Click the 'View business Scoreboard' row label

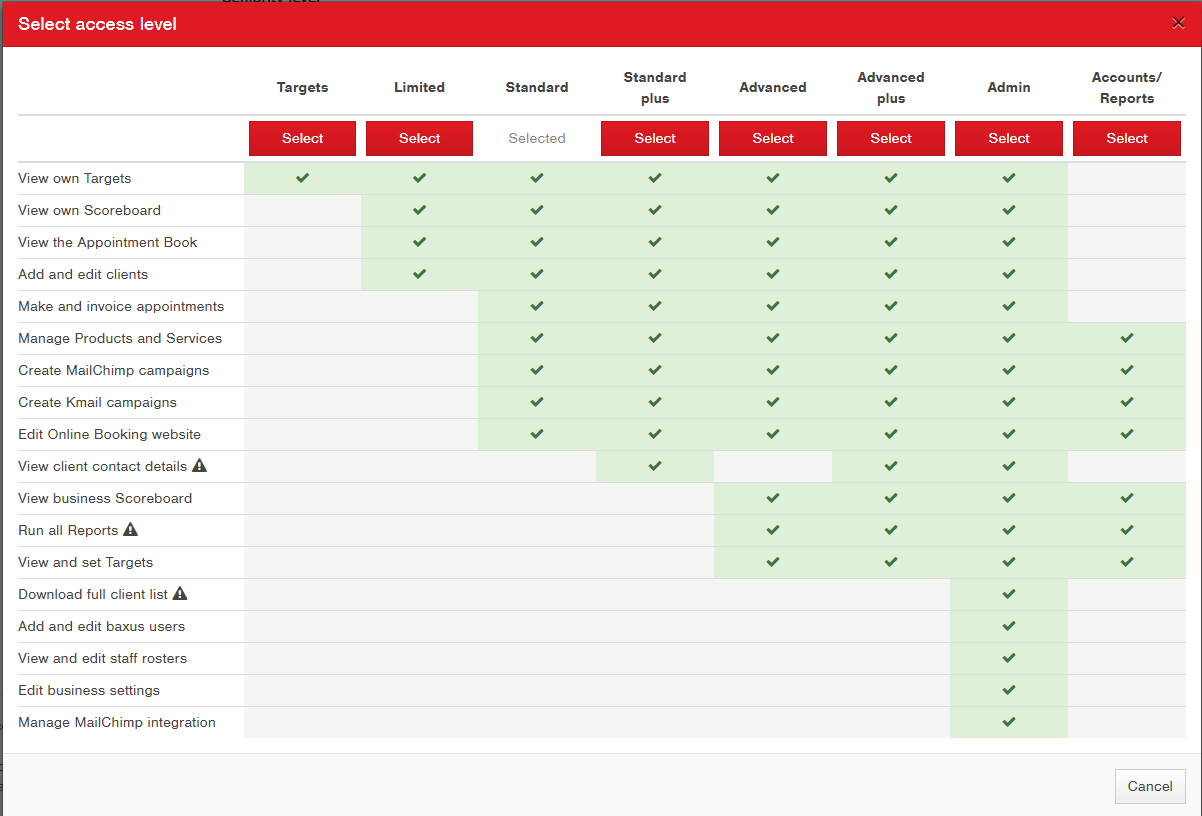point(105,498)
